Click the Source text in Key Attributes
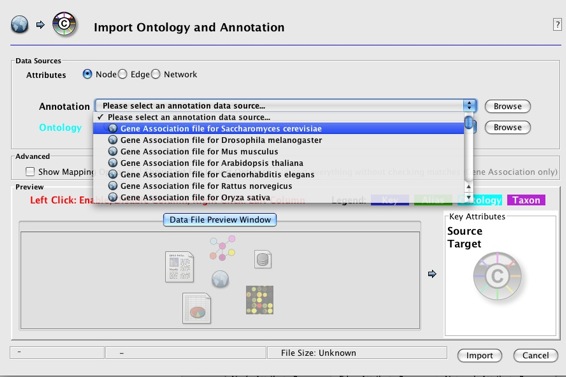The image size is (566, 377). pos(465,231)
